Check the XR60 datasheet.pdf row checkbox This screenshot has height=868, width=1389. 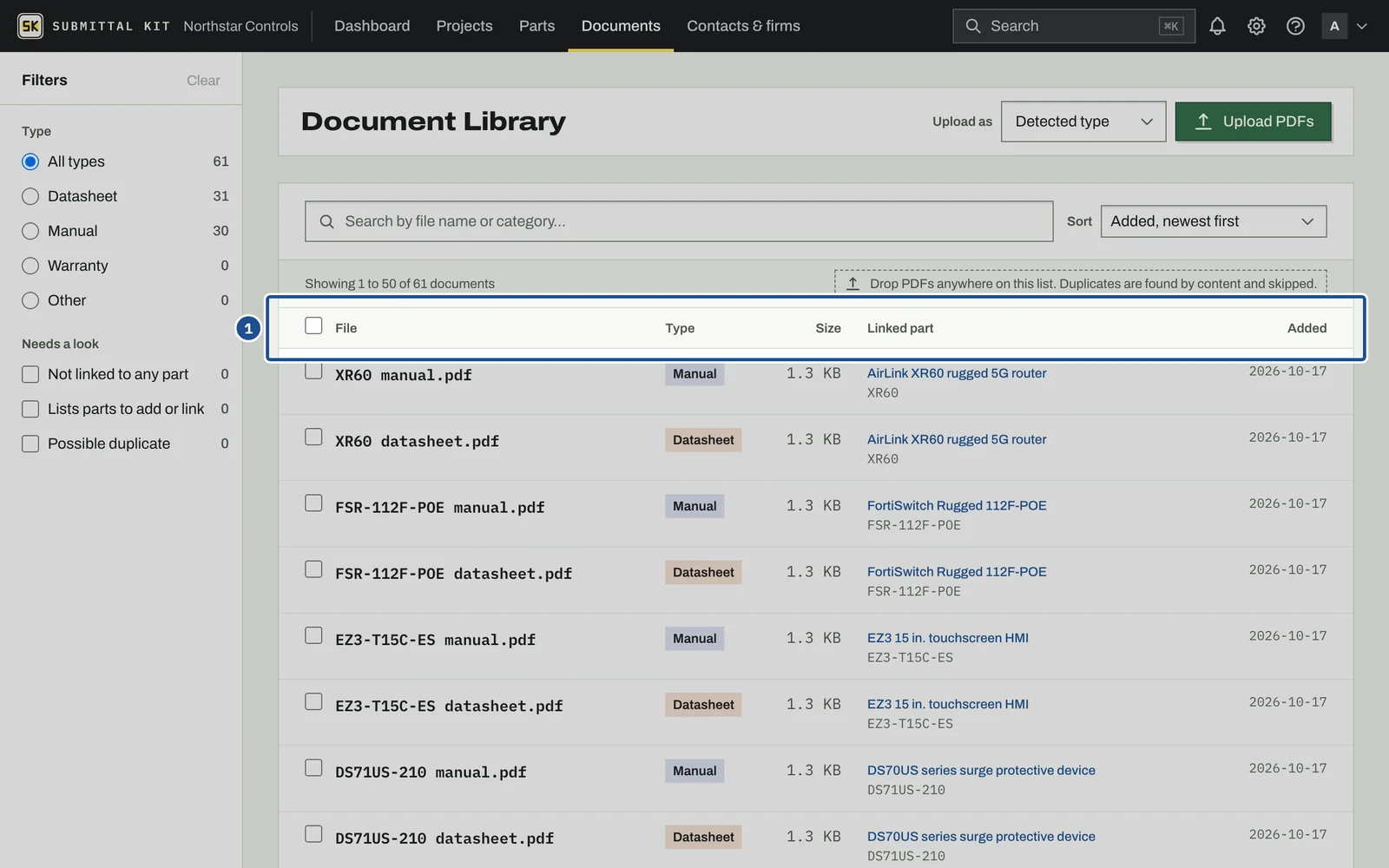(x=313, y=437)
